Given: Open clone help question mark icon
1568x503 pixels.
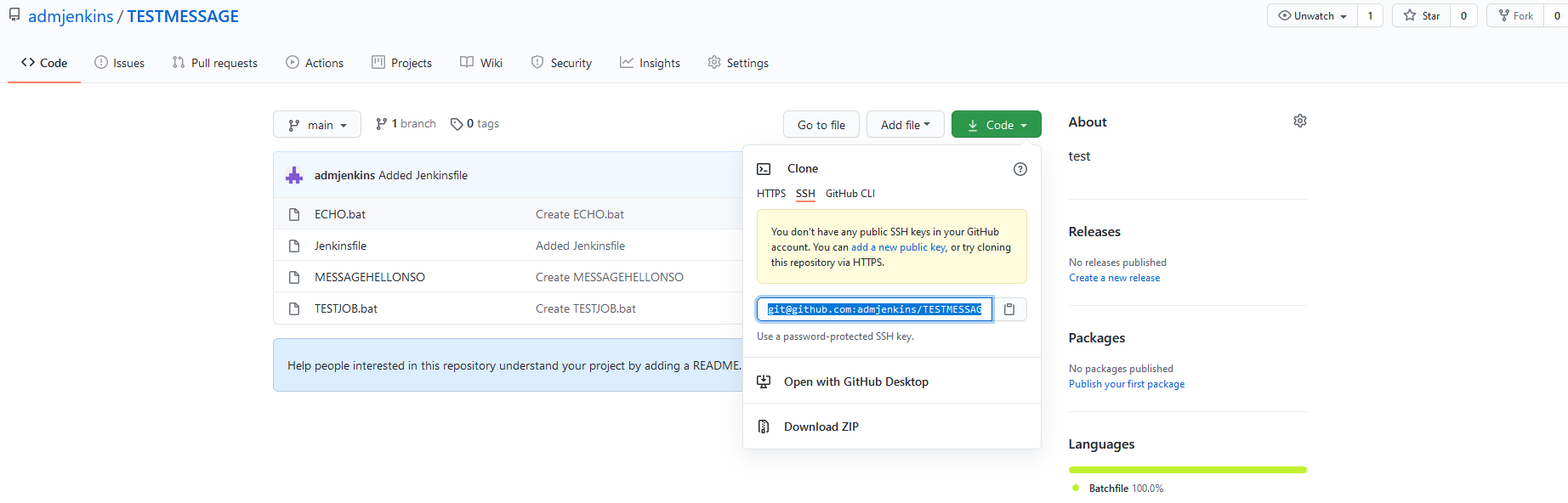Looking at the screenshot, I should point(1020,169).
